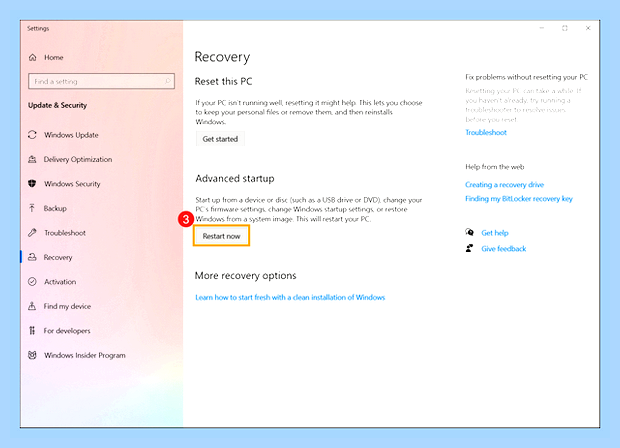The image size is (620, 448).
Task: Open Finding my BitLocker recovery key link
Action: pyautogui.click(x=519, y=198)
